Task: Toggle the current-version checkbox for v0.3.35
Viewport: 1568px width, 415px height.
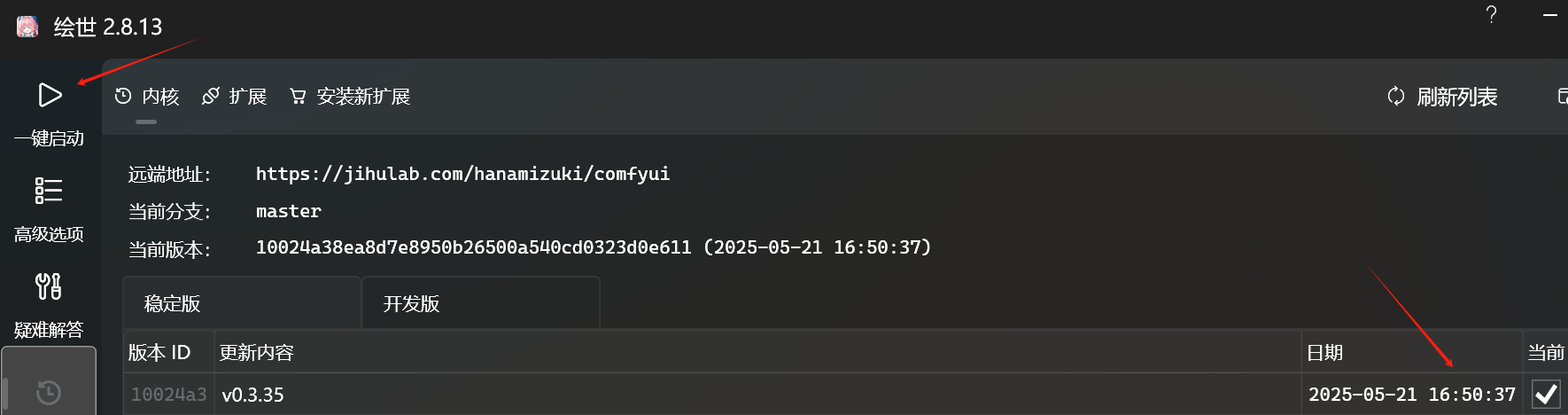Action: tap(1546, 394)
